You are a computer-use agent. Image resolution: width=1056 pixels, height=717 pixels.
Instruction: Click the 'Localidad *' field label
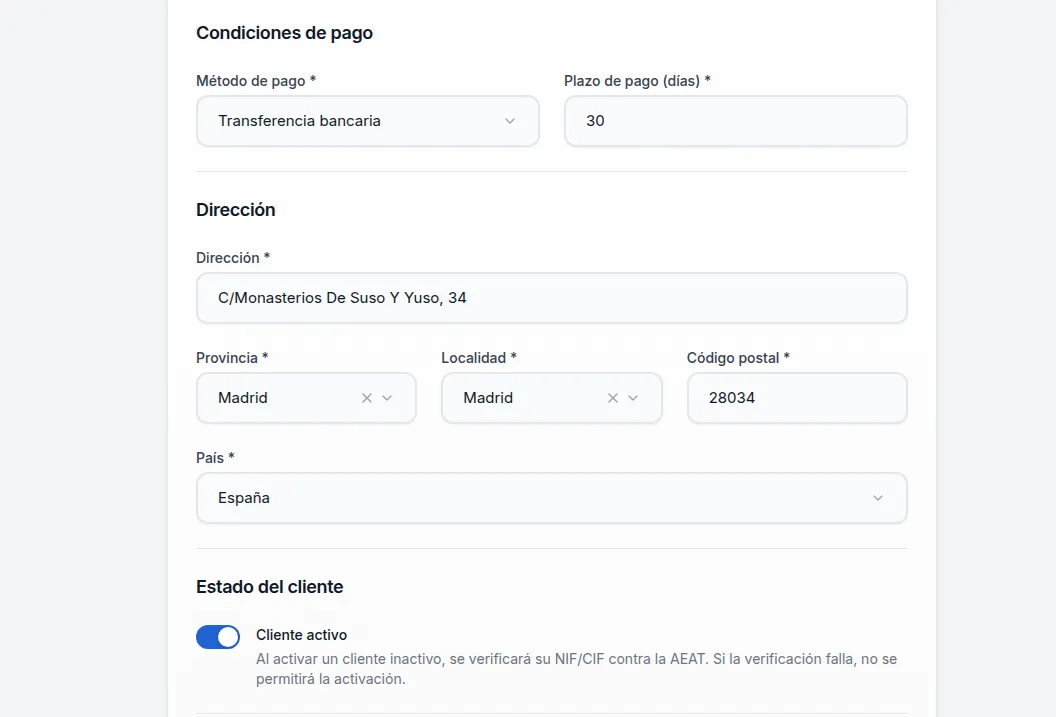(479, 358)
